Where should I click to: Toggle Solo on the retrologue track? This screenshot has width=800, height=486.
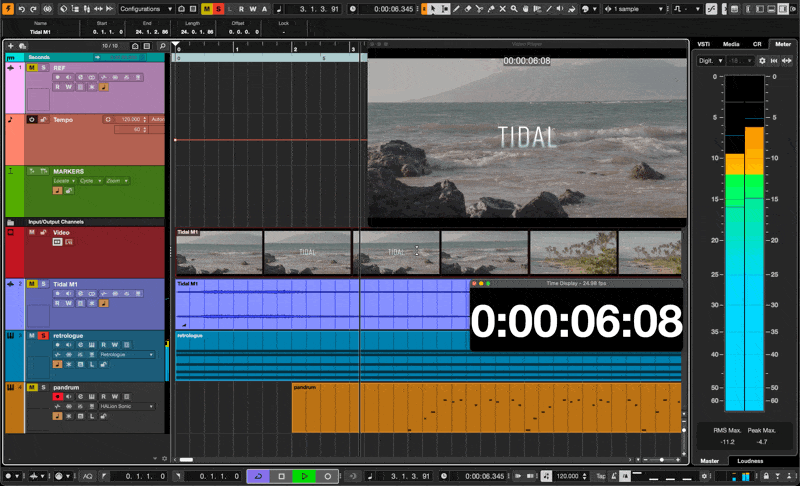(x=43, y=335)
